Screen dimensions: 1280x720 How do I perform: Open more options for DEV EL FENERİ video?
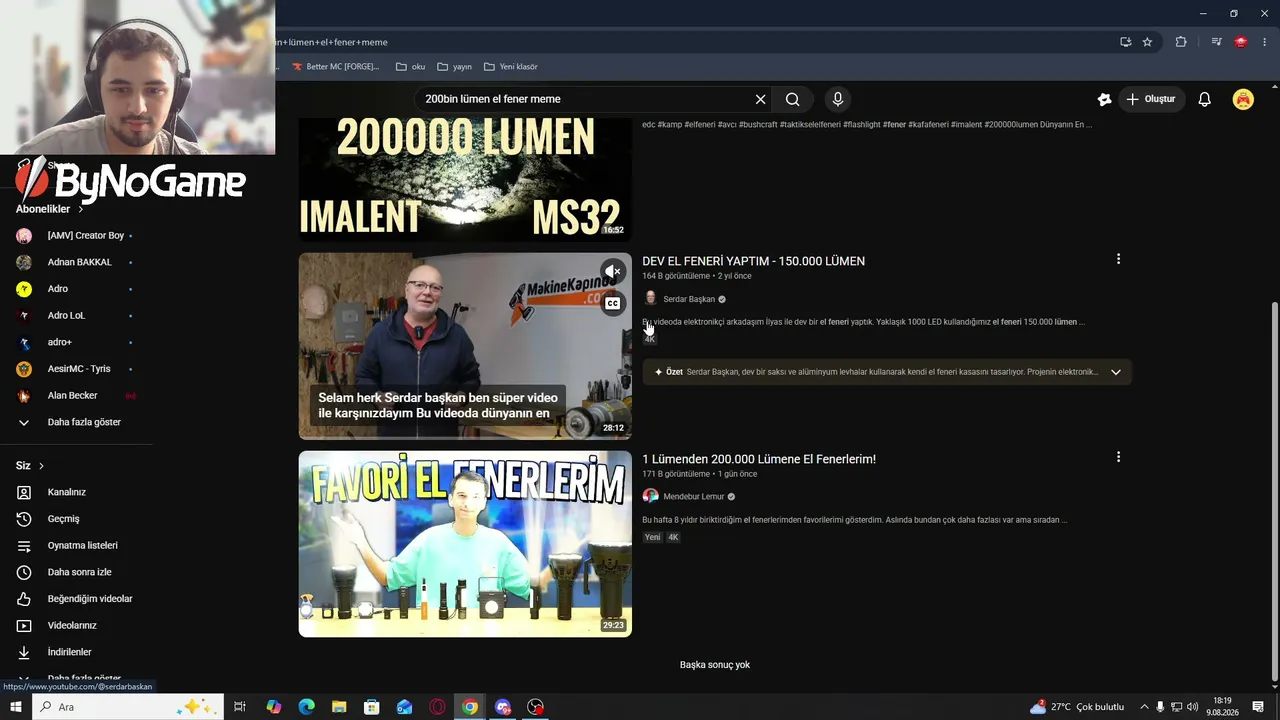[x=1118, y=259]
